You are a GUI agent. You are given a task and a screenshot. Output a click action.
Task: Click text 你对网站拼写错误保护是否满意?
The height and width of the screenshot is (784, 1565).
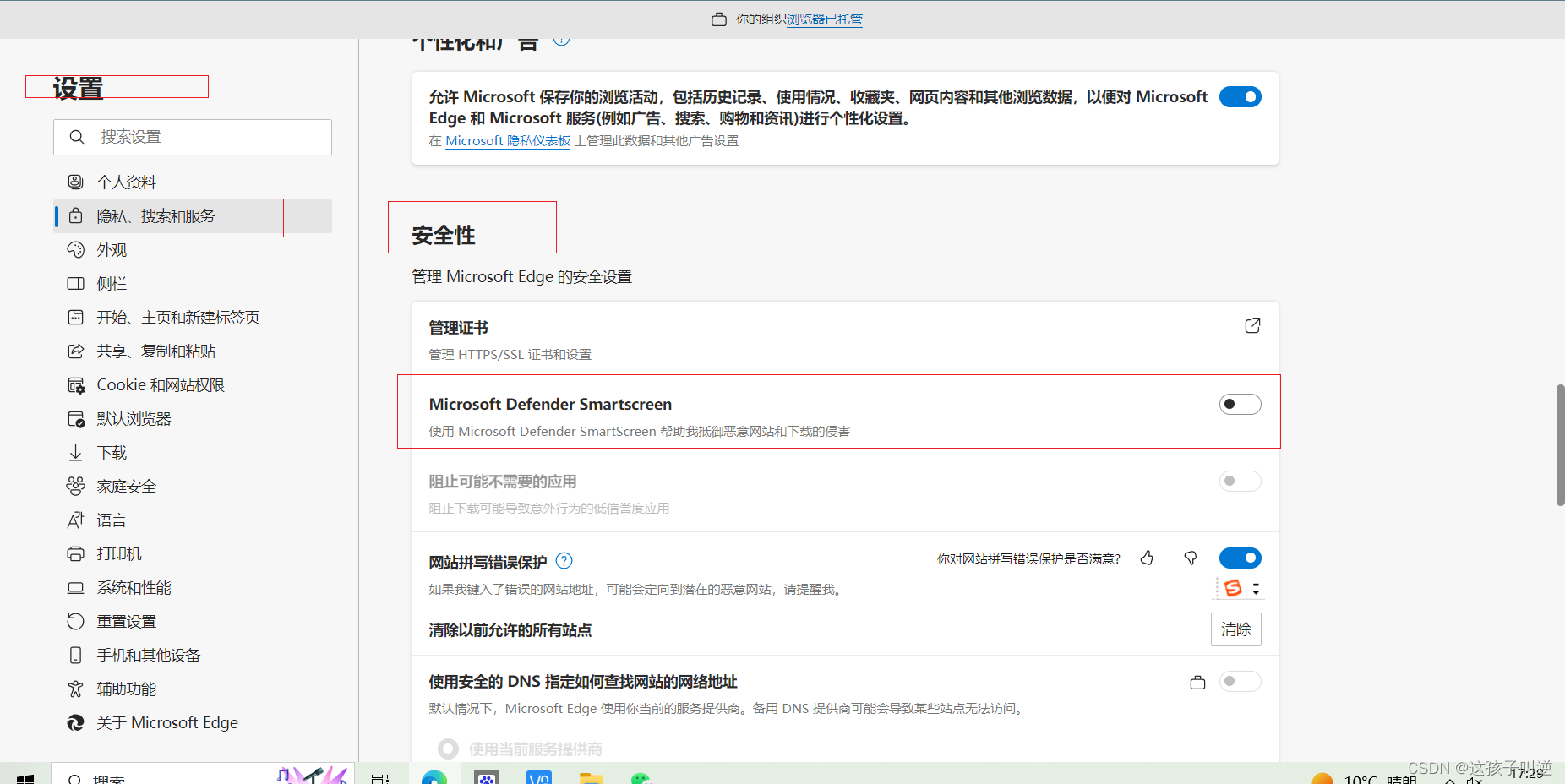[1028, 559]
